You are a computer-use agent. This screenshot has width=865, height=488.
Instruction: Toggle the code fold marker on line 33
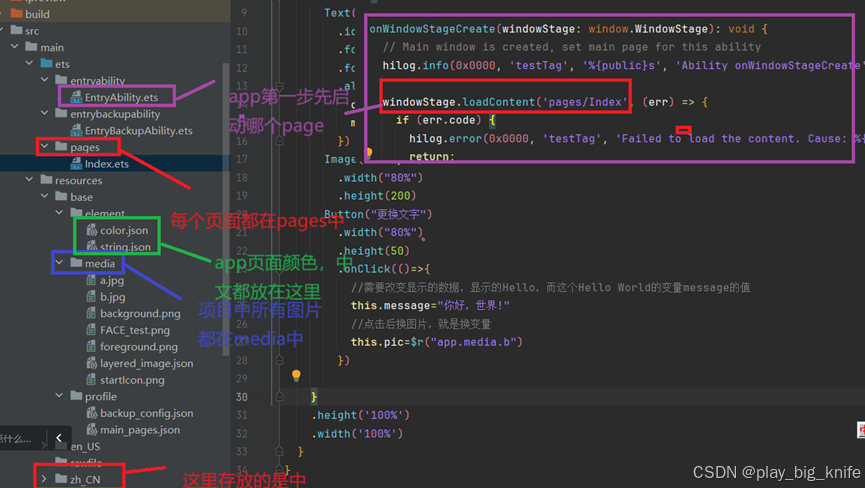(x=279, y=451)
